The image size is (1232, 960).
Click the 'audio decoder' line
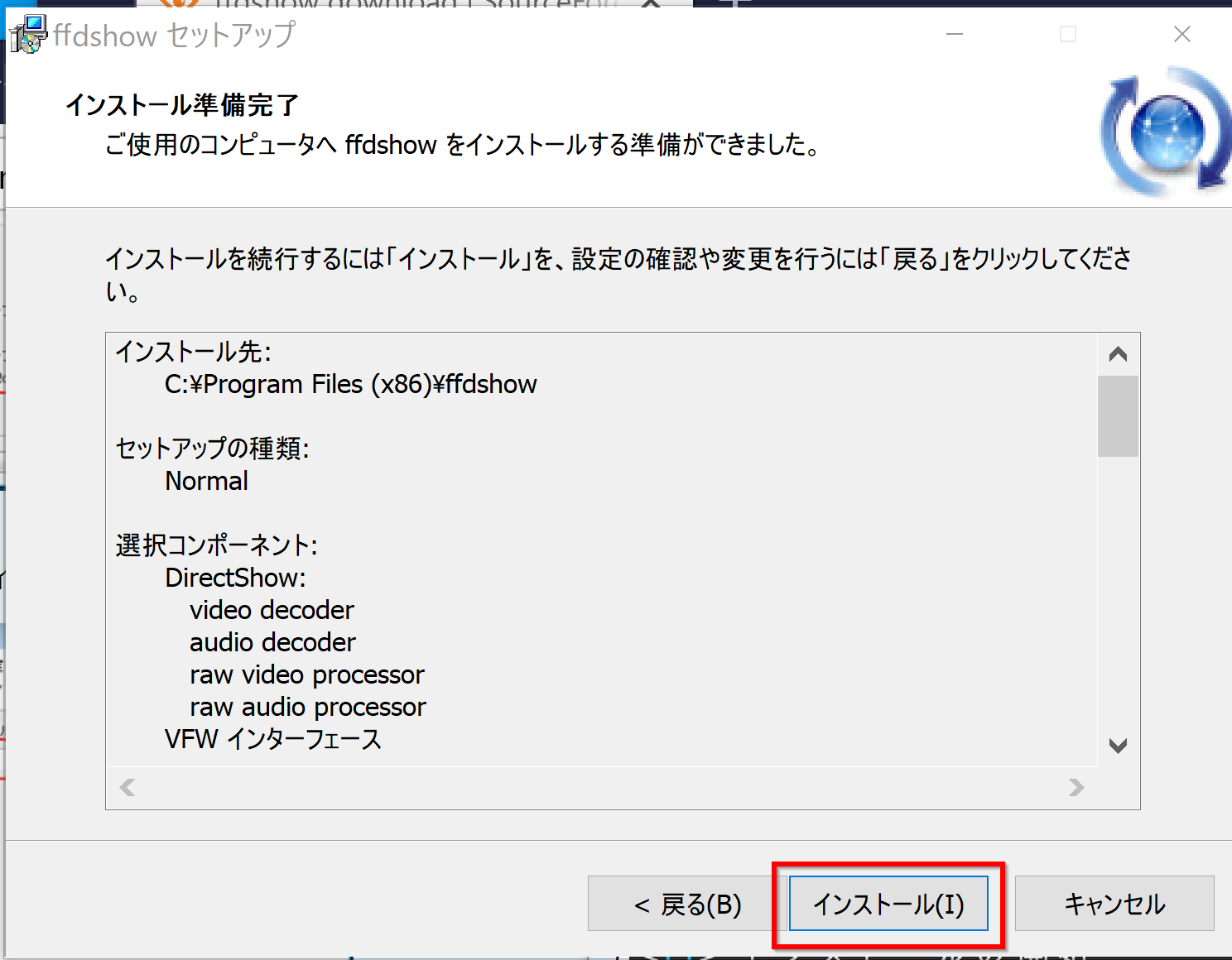point(272,642)
